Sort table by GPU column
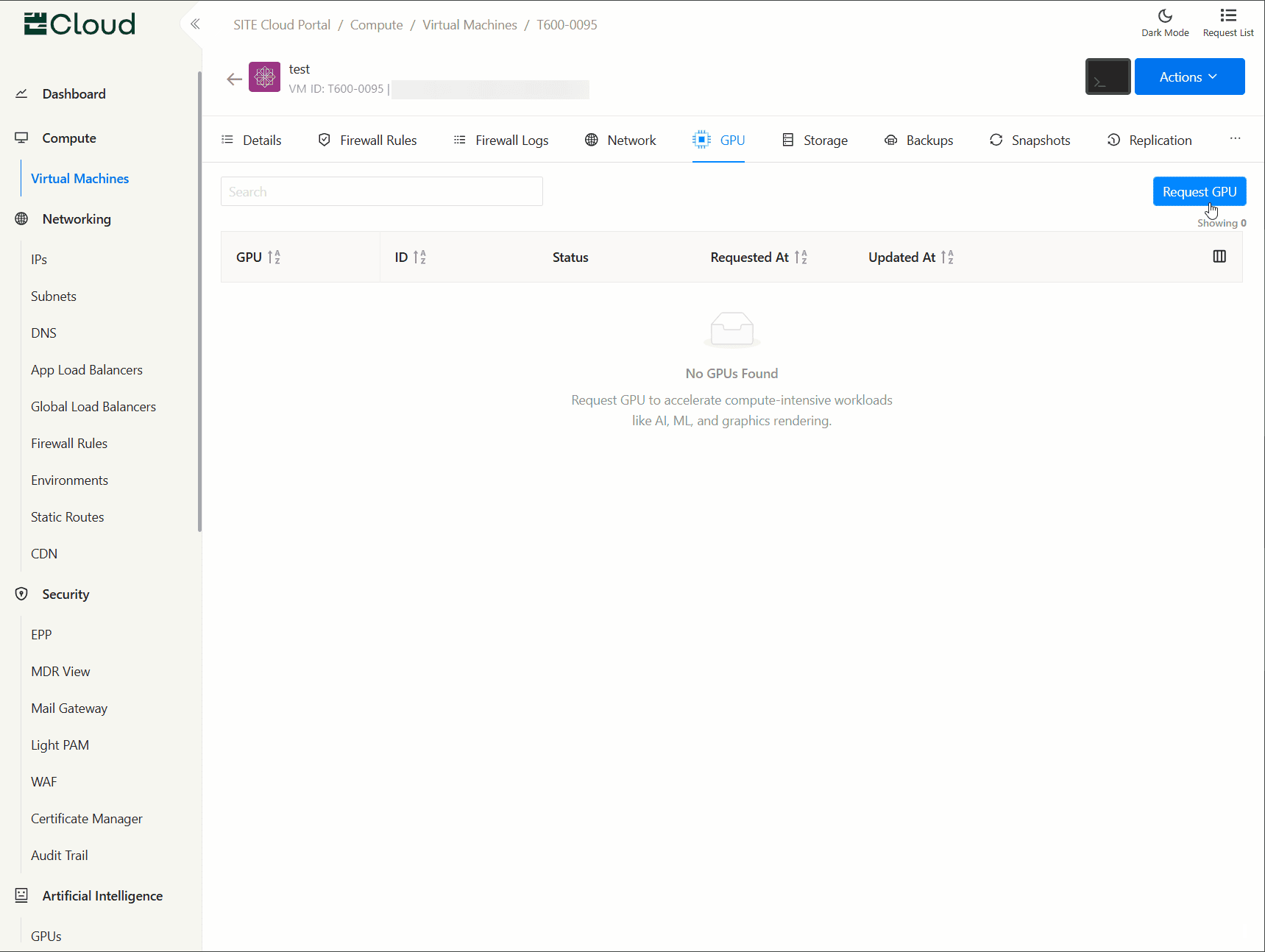 click(274, 257)
